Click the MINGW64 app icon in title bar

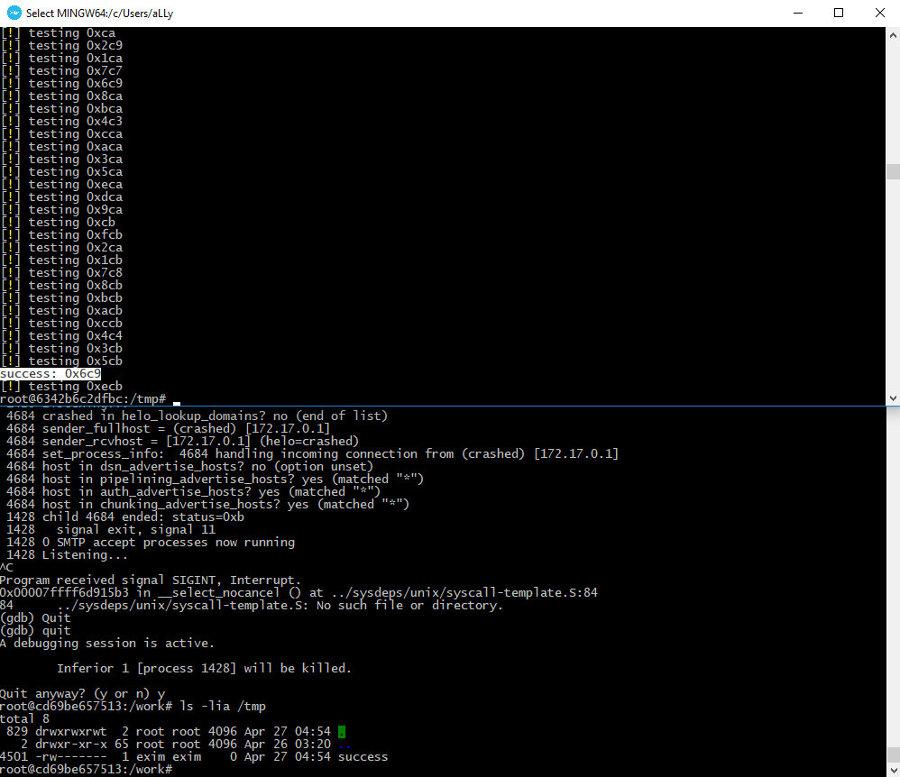[12, 13]
